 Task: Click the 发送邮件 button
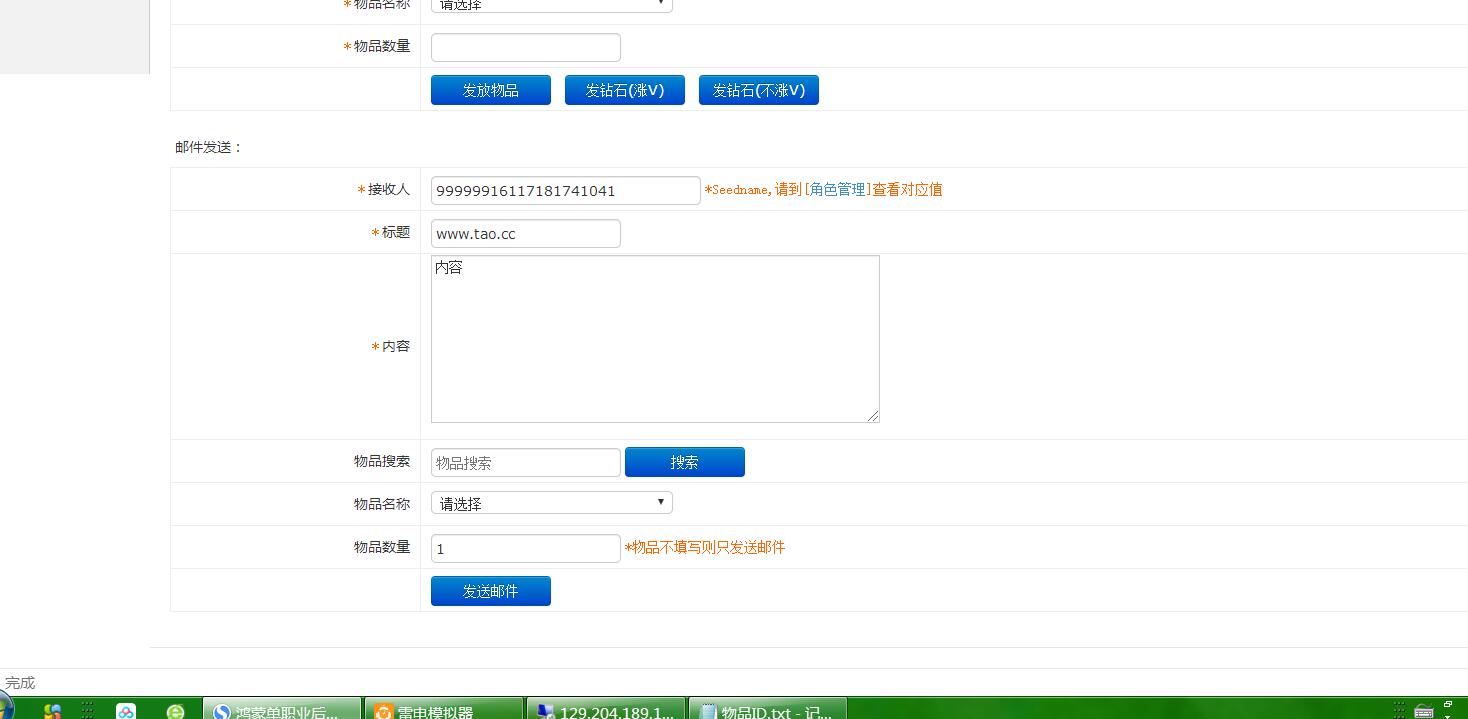tap(490, 591)
